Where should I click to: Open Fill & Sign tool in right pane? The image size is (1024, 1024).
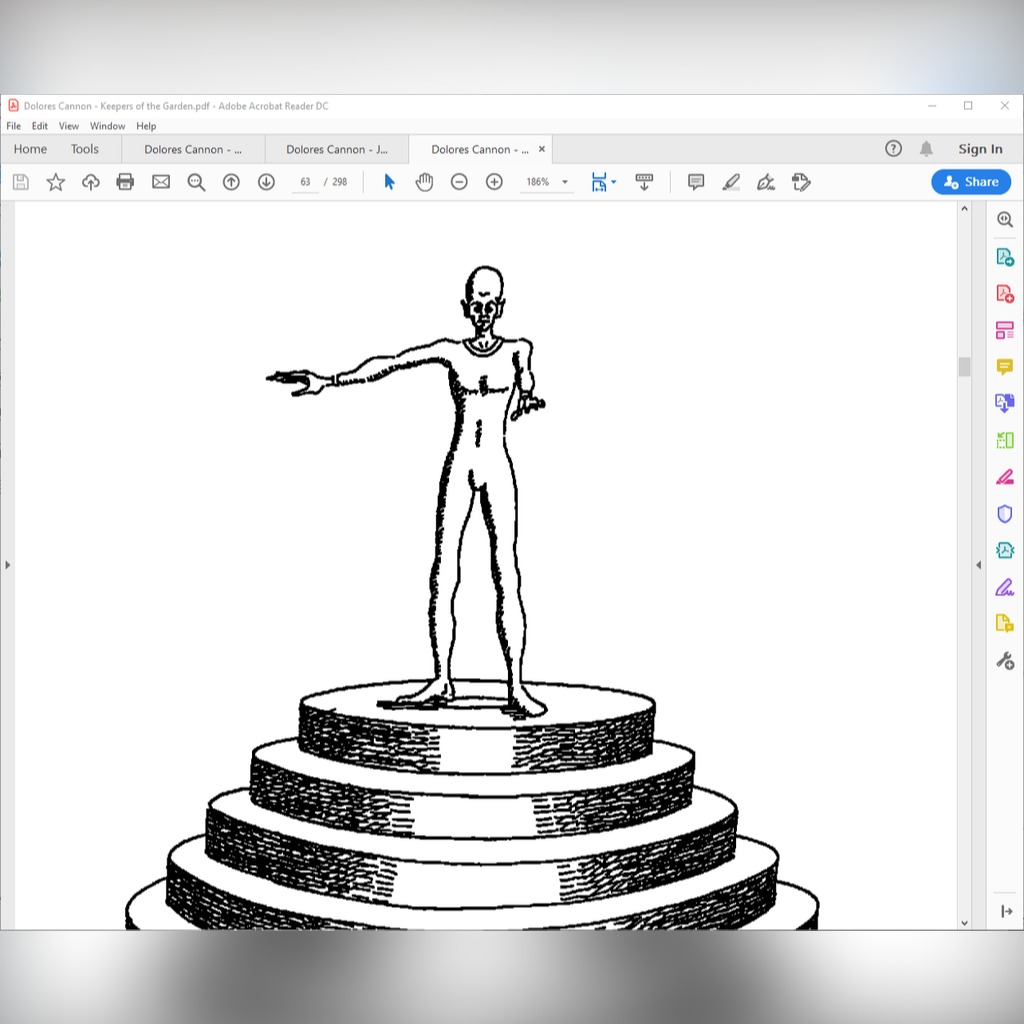point(1005,587)
